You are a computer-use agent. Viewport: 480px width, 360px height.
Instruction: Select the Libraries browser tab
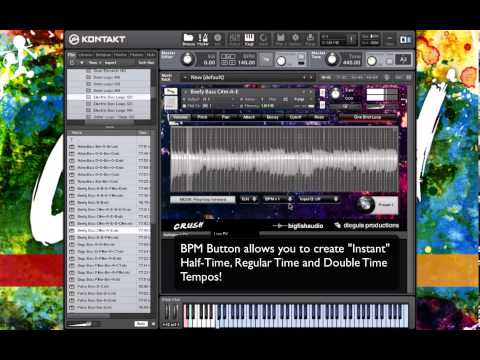(85, 55)
